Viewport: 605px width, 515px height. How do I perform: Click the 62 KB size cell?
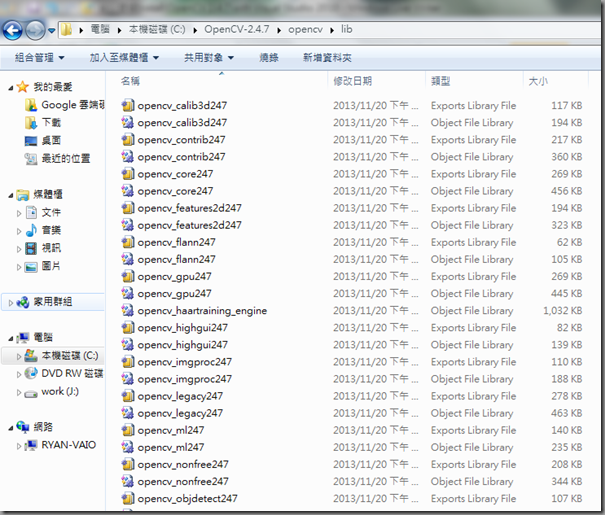click(x=570, y=242)
